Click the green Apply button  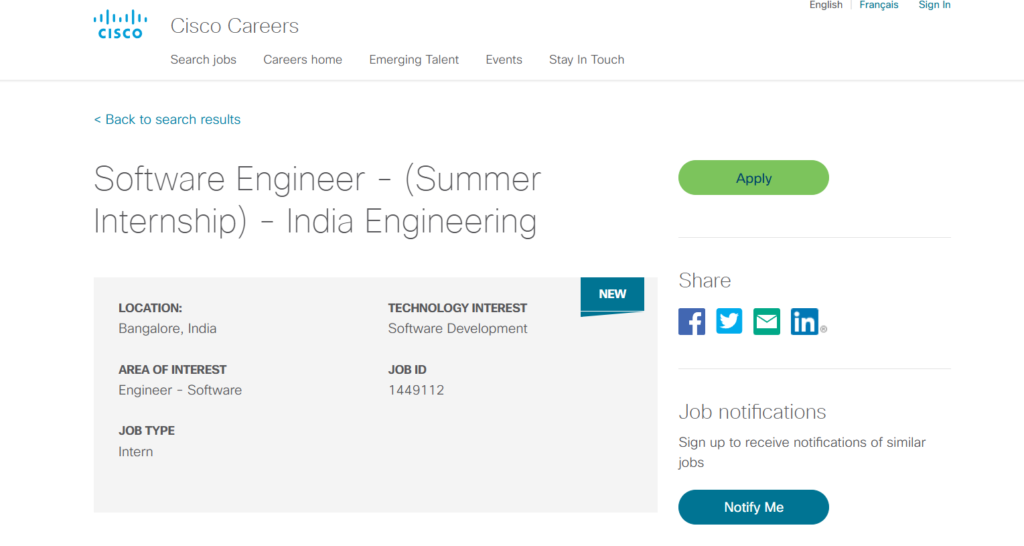click(754, 178)
